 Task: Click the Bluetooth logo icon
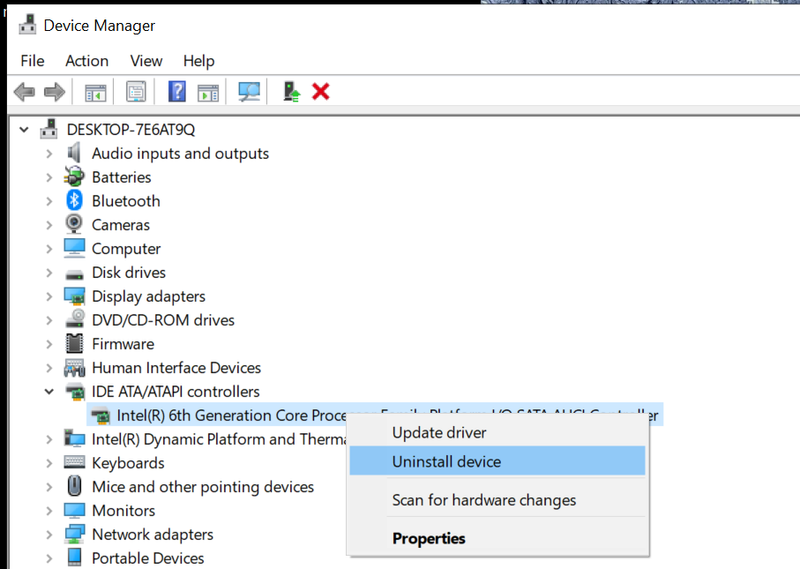tap(74, 200)
